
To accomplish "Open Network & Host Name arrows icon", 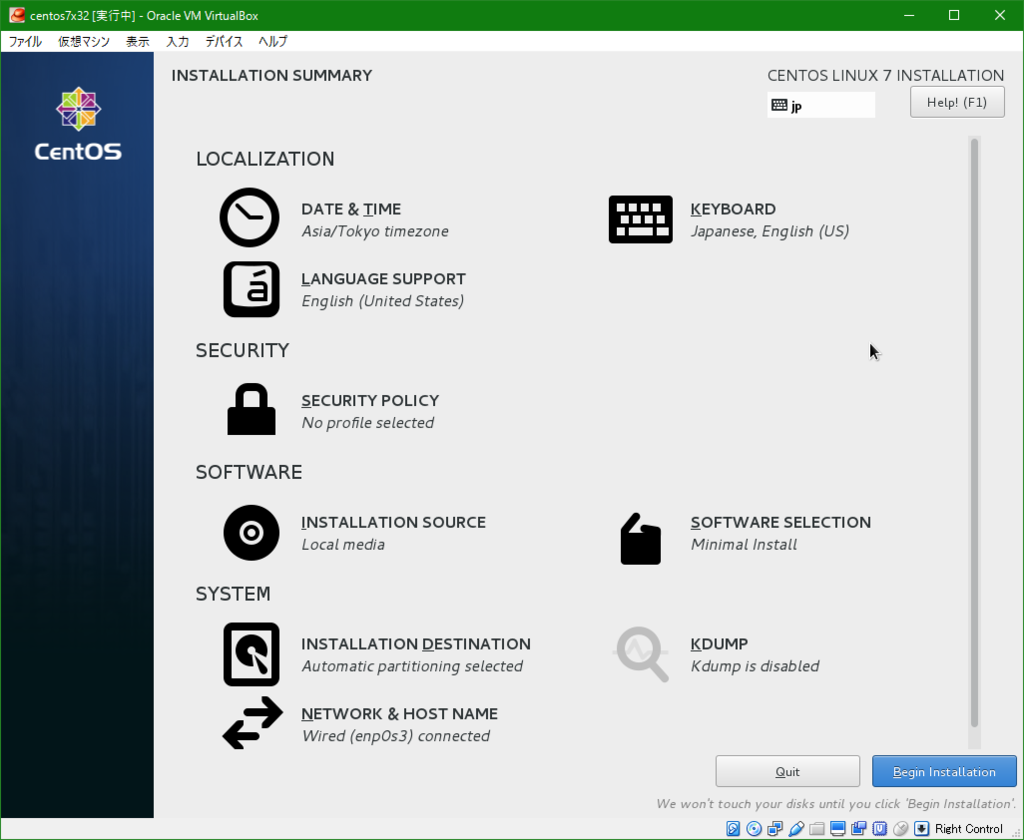I will point(252,723).
